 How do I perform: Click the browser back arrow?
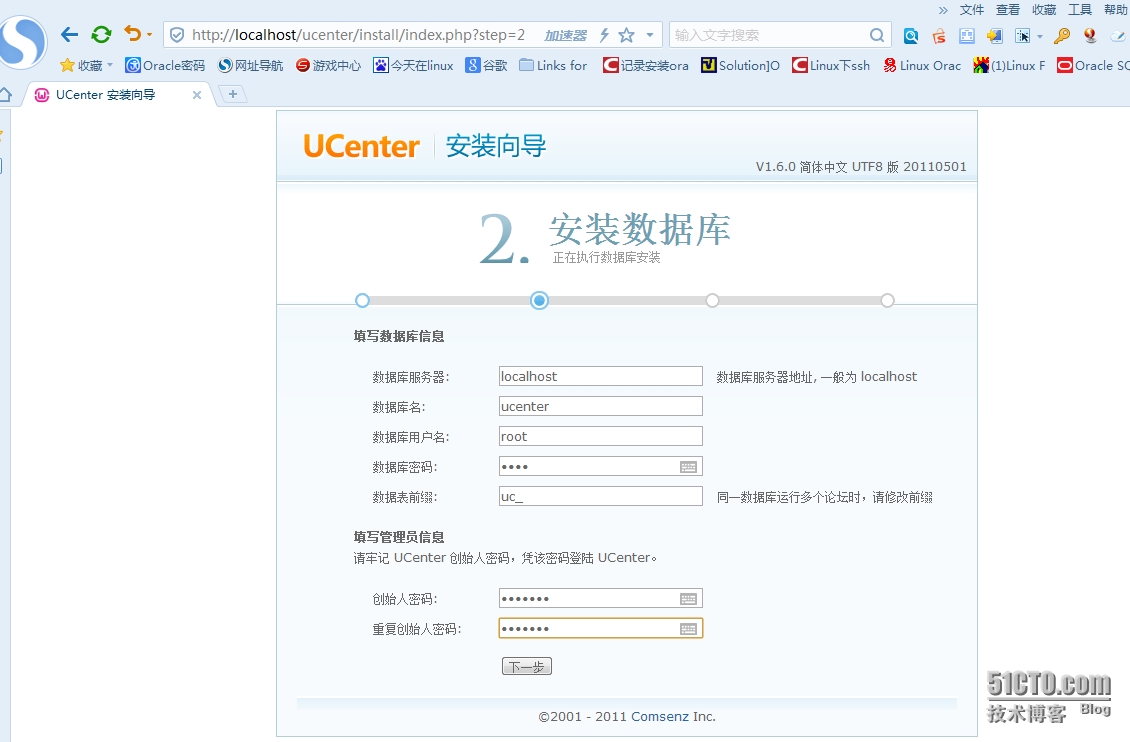68,34
